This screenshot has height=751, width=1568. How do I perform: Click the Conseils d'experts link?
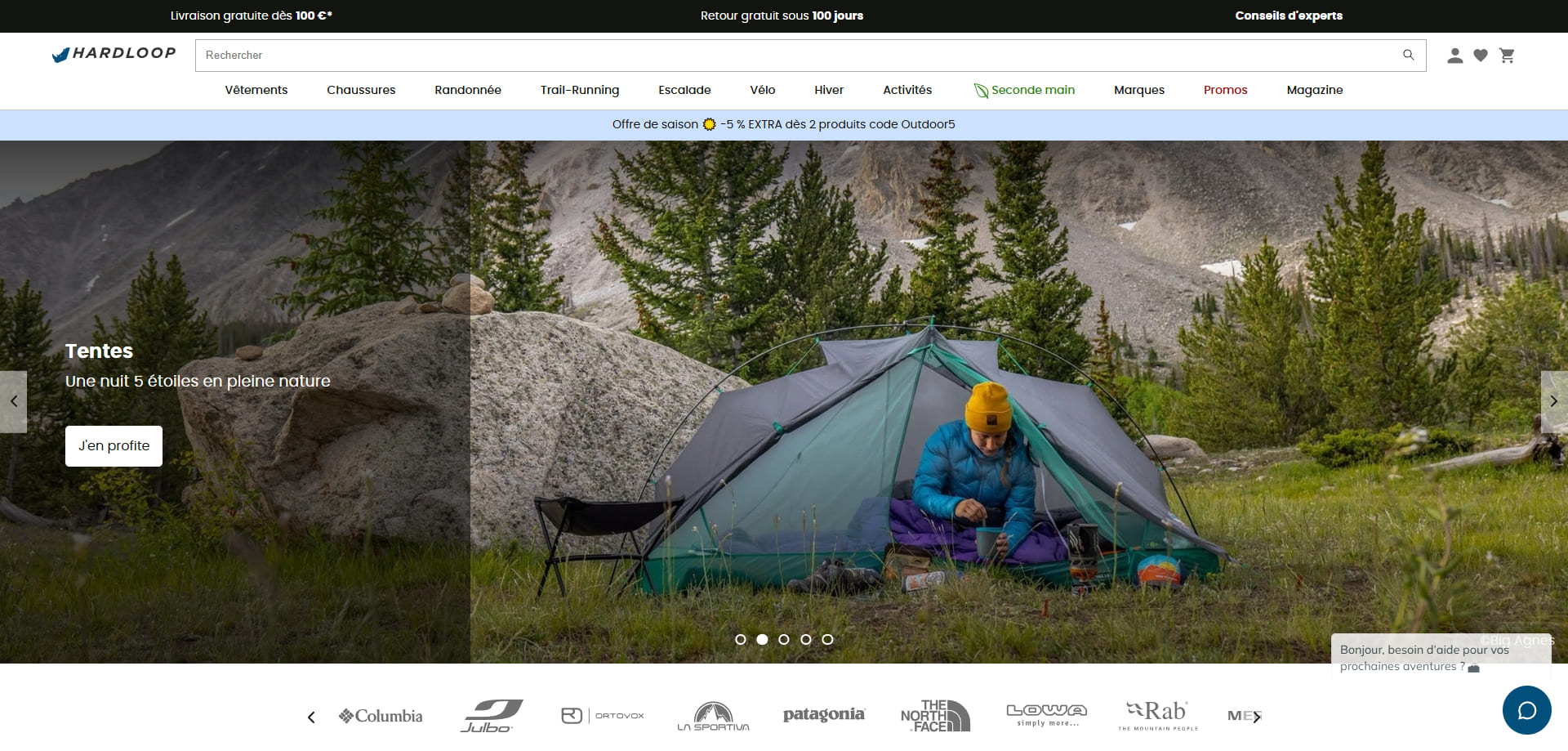coord(1289,16)
